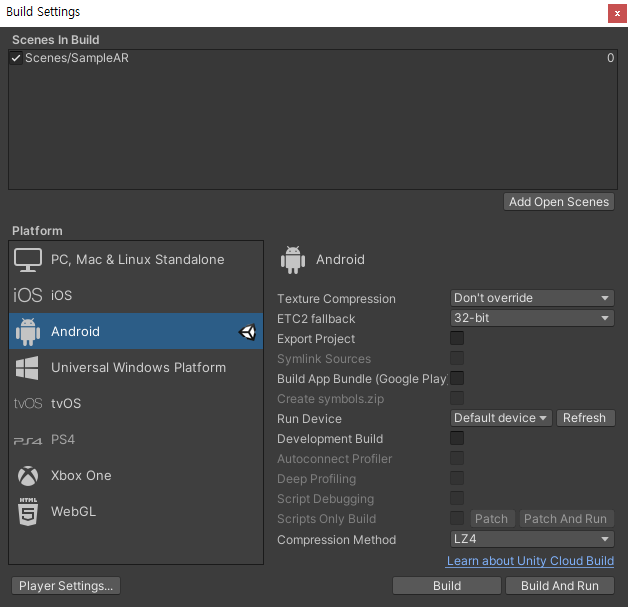Click the Build And Run button
This screenshot has height=607, width=628.
[560, 586]
